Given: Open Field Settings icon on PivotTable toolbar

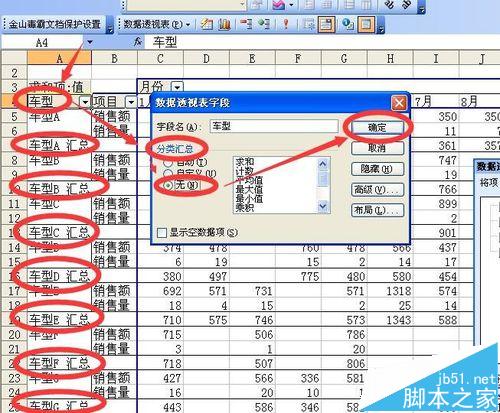Looking at the screenshot, I should (x=348, y=25).
